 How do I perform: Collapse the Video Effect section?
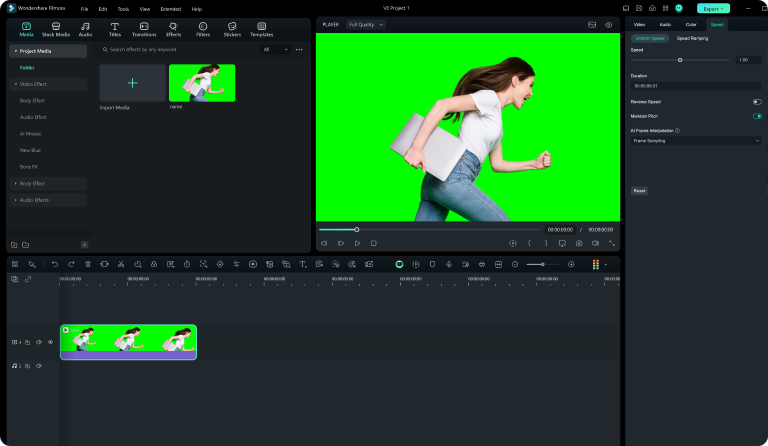point(16,84)
